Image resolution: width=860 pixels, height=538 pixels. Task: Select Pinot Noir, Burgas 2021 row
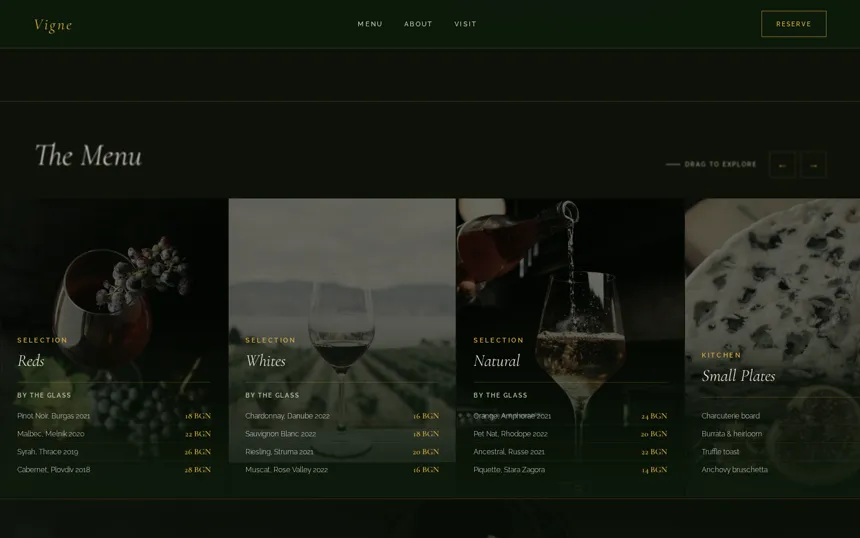click(x=114, y=416)
